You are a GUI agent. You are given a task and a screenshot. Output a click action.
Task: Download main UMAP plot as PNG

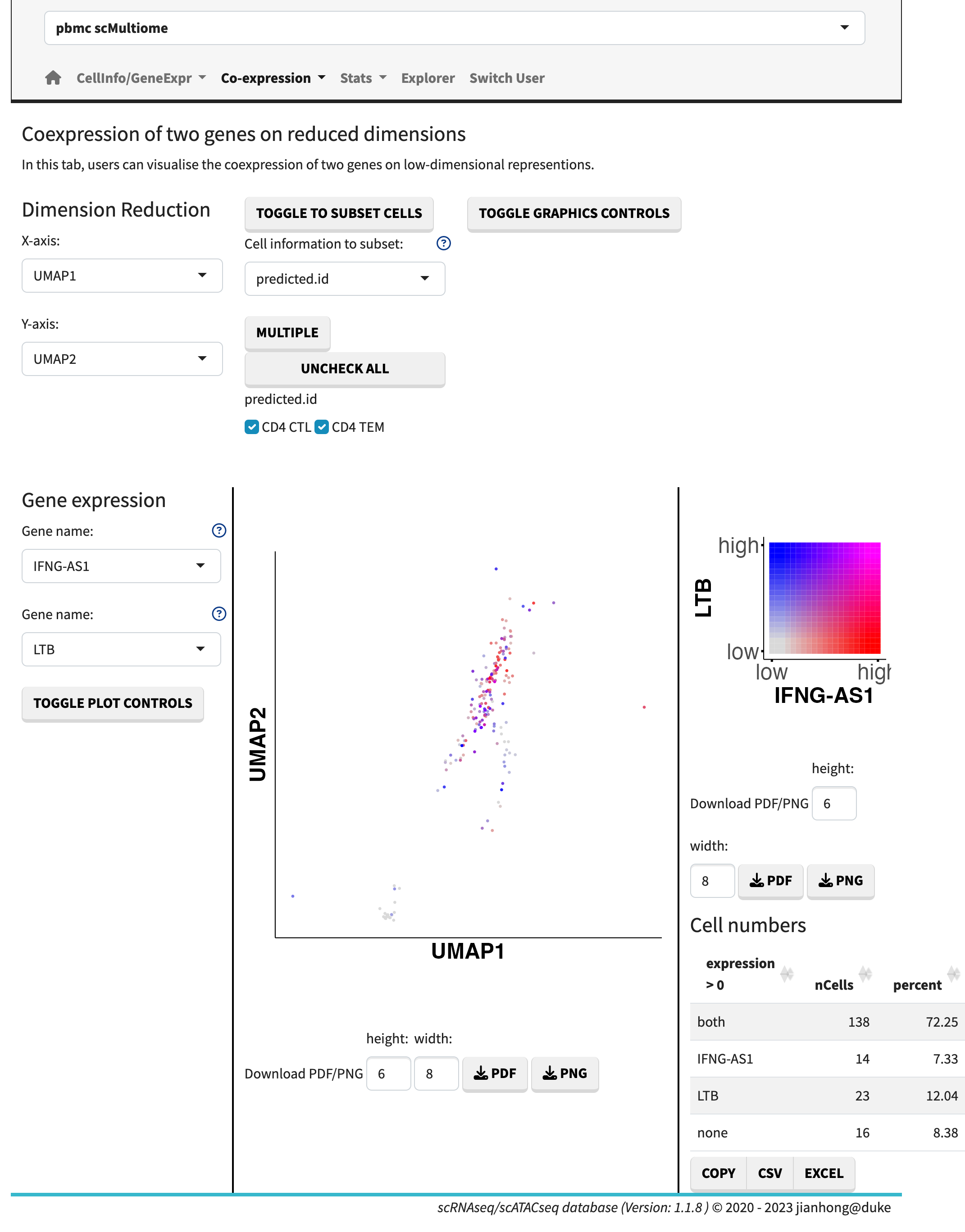(564, 1073)
